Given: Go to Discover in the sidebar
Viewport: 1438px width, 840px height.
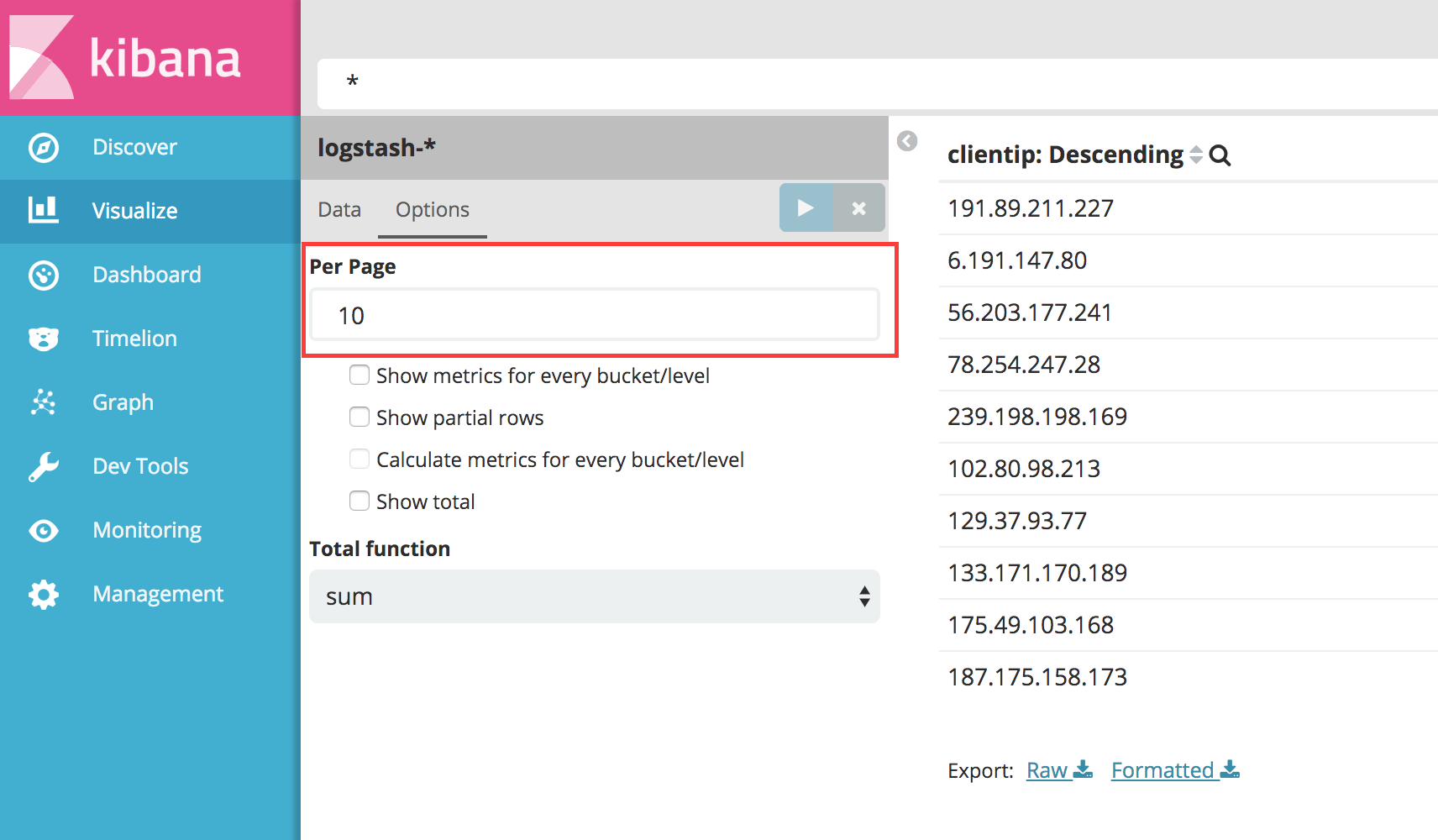Looking at the screenshot, I should click(x=134, y=147).
